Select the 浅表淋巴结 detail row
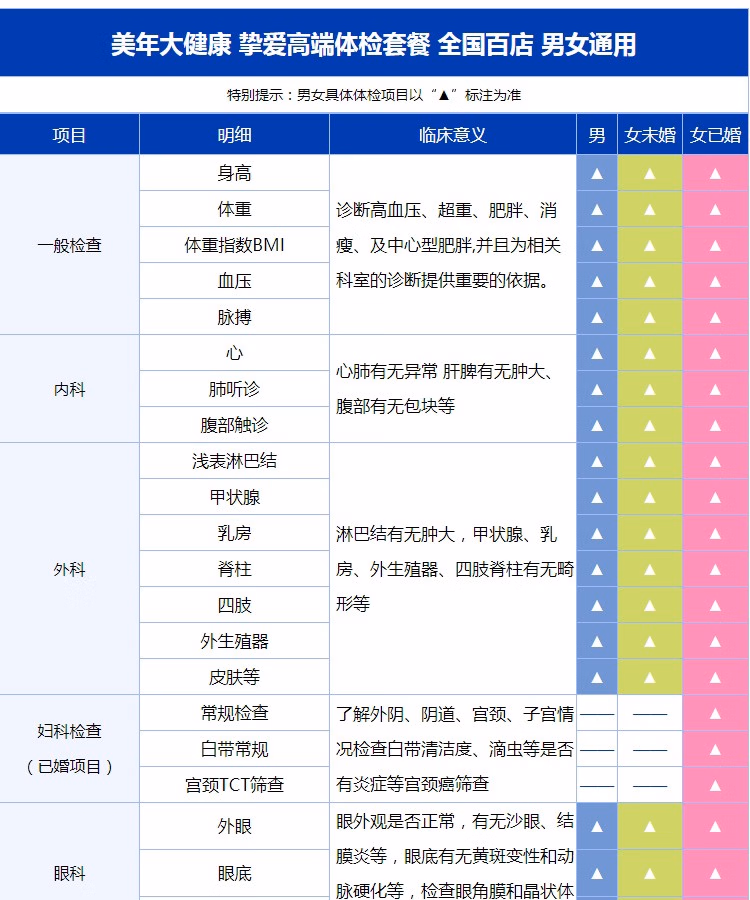750x900 pixels. (x=234, y=461)
